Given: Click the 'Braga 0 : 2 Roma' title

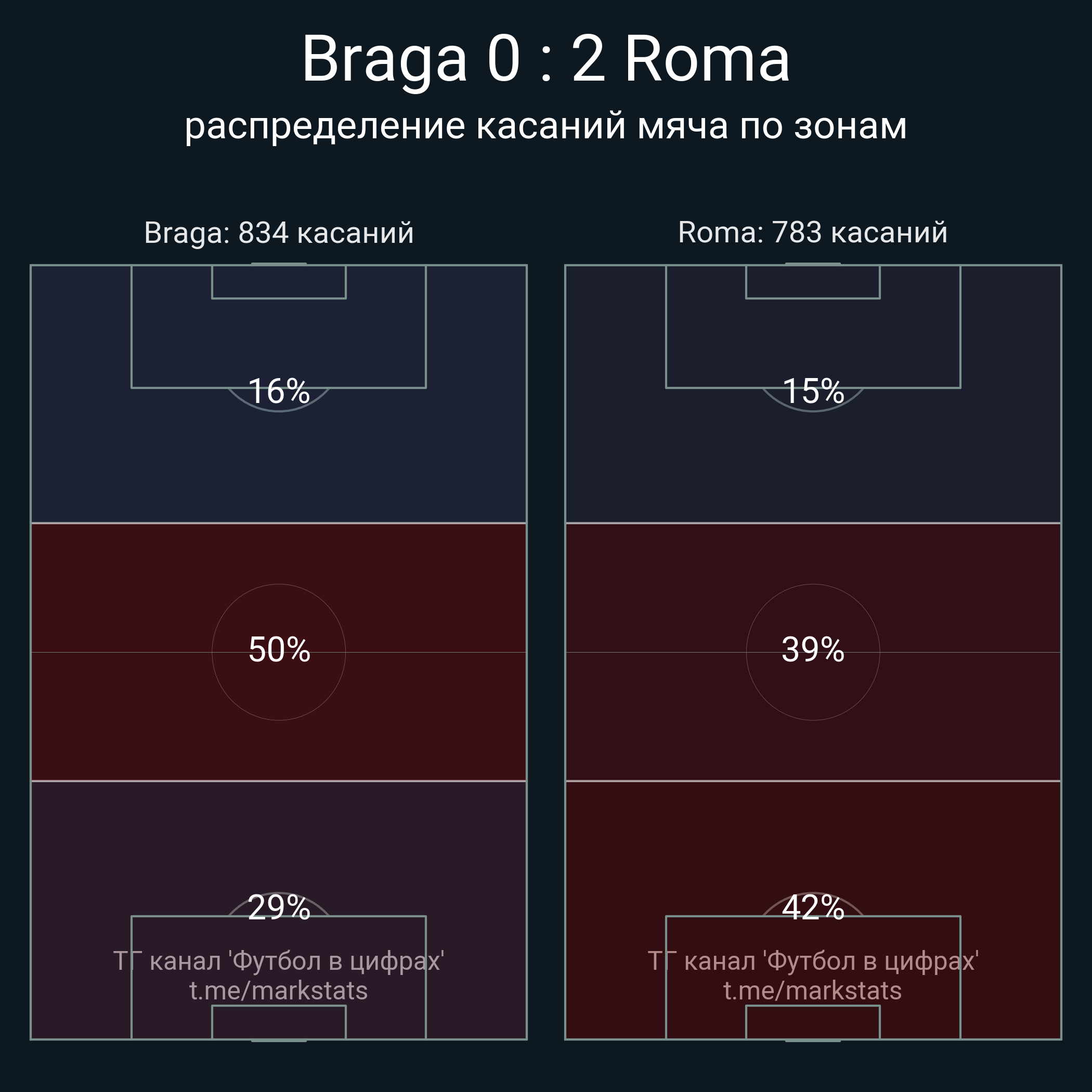Looking at the screenshot, I should [x=545, y=59].
